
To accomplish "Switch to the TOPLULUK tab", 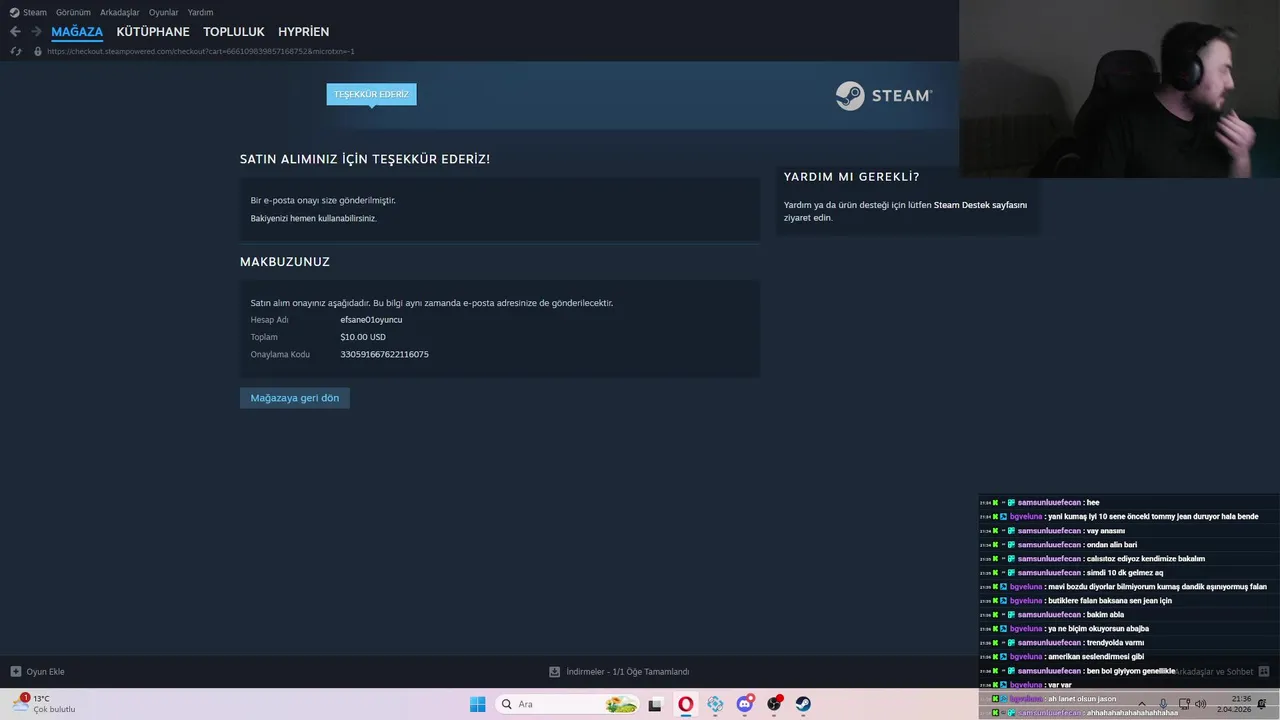I will click(234, 32).
